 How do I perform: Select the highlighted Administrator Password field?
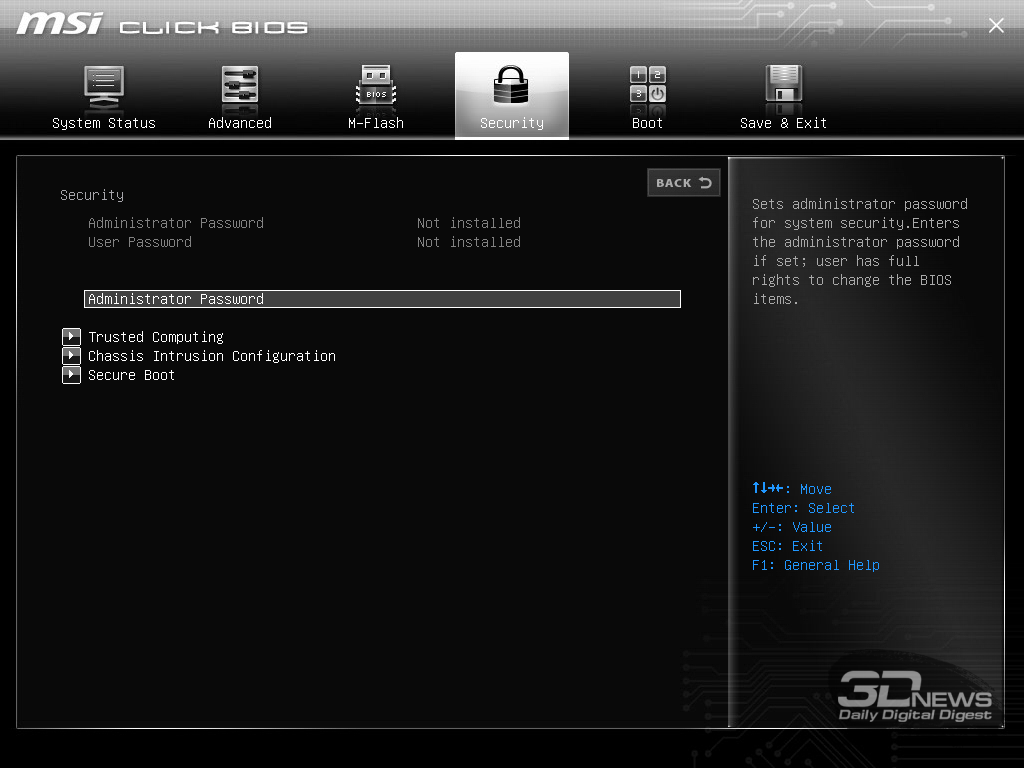pyautogui.click(x=382, y=299)
